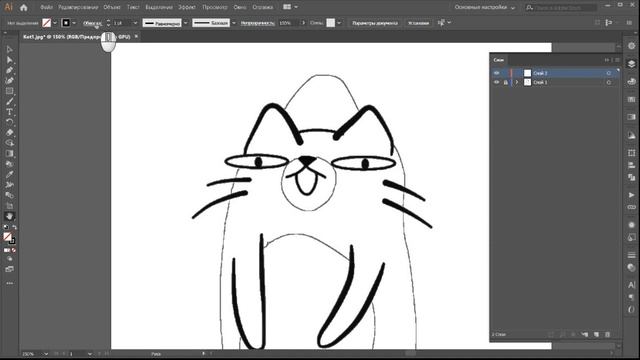Open the stroke color dropdown arrow
This screenshot has width=640, height=360.
pyautogui.click(x=74, y=23)
